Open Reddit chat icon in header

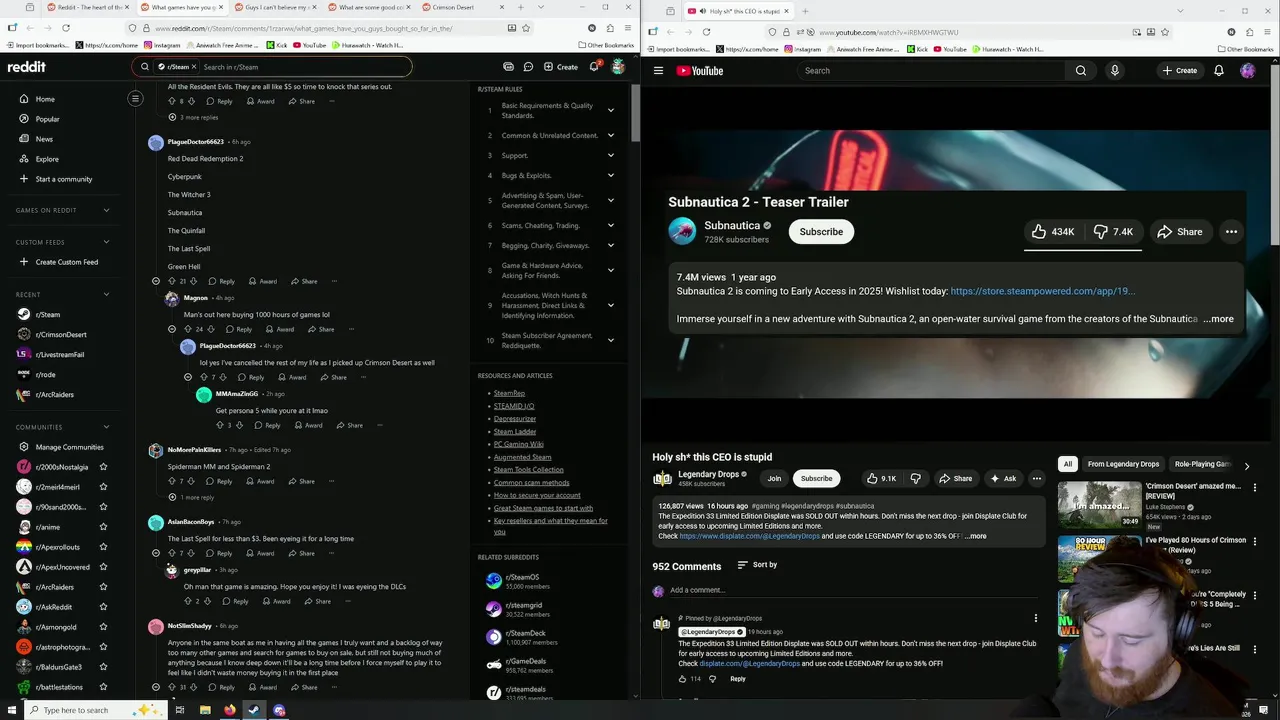(x=528, y=67)
